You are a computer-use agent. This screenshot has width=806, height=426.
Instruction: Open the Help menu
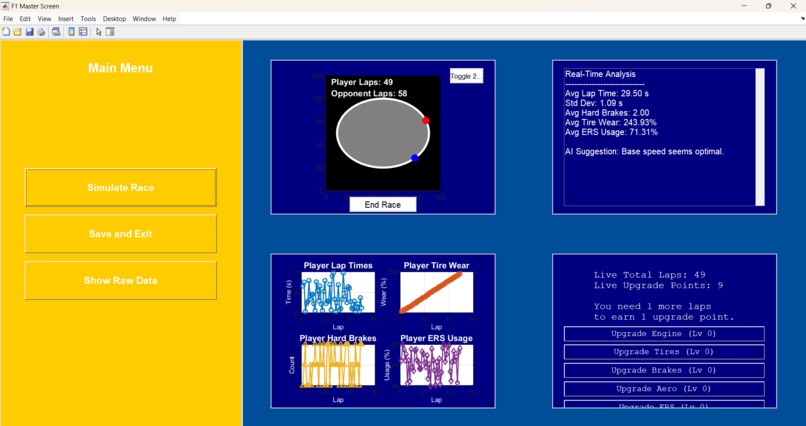(x=169, y=18)
